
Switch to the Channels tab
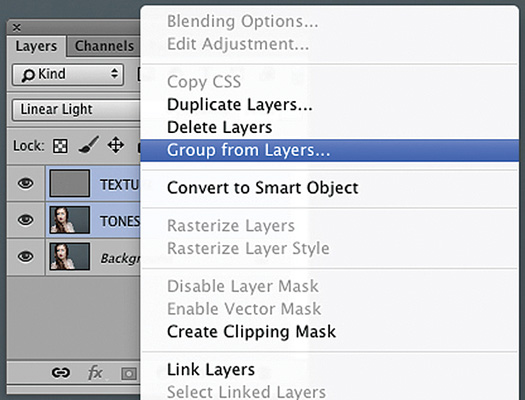(104, 46)
